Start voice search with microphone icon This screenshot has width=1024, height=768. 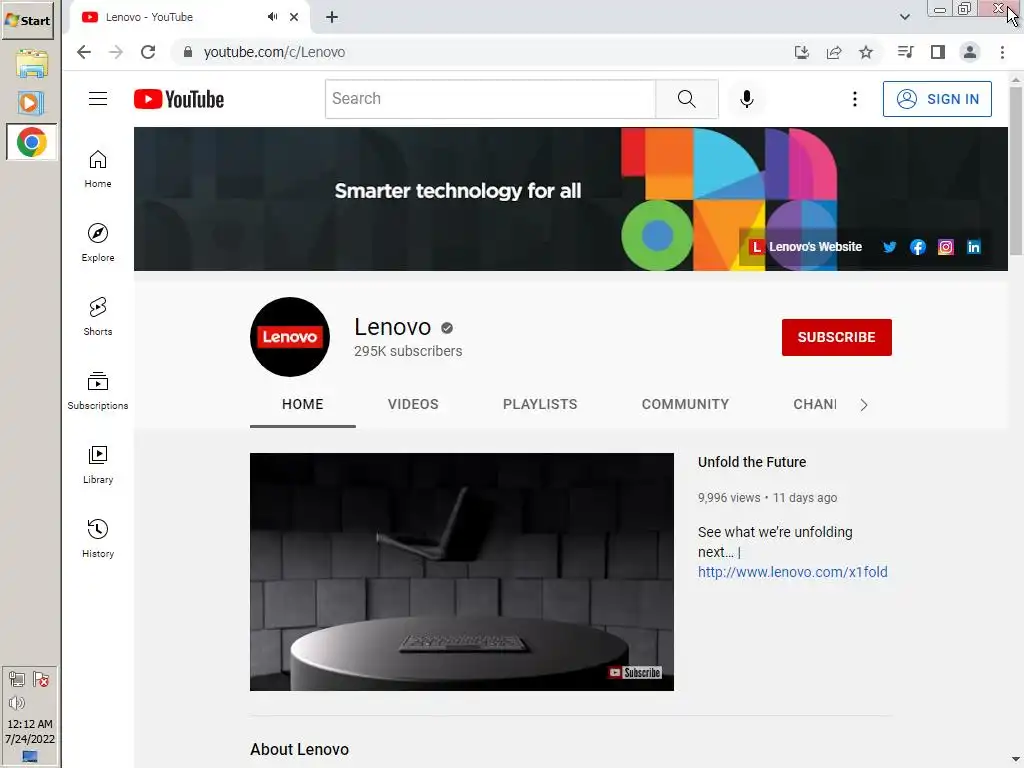[746, 99]
